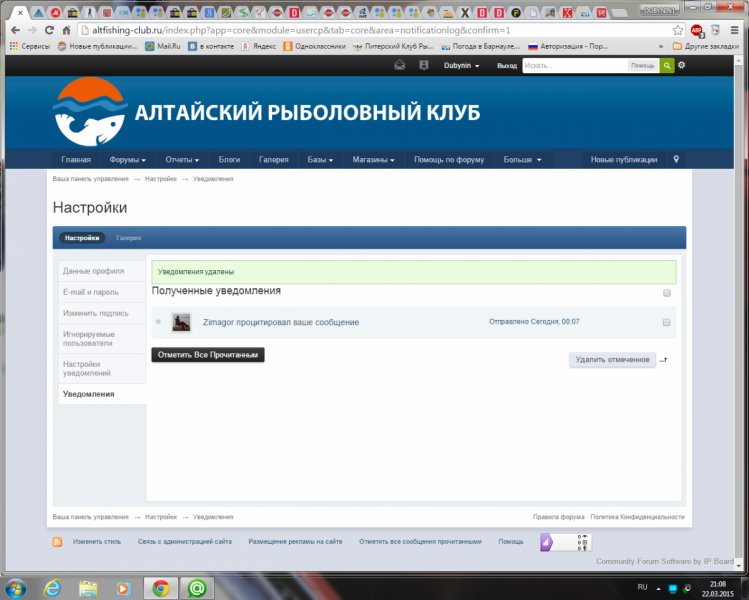Viewport: 749px width, 600px height.
Task: Expand the Dubynin user dropdown
Action: tap(461, 65)
